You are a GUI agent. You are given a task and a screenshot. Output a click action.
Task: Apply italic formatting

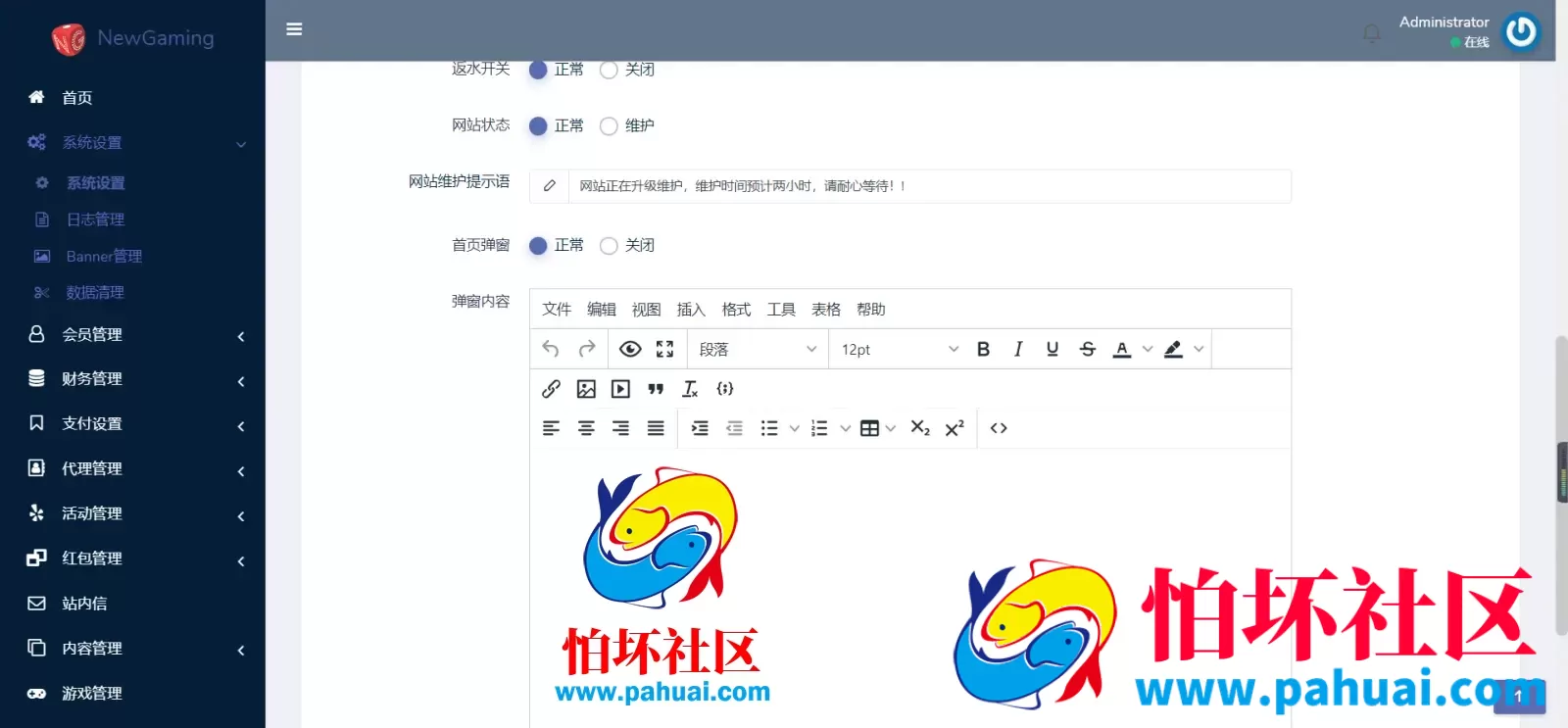1018,349
